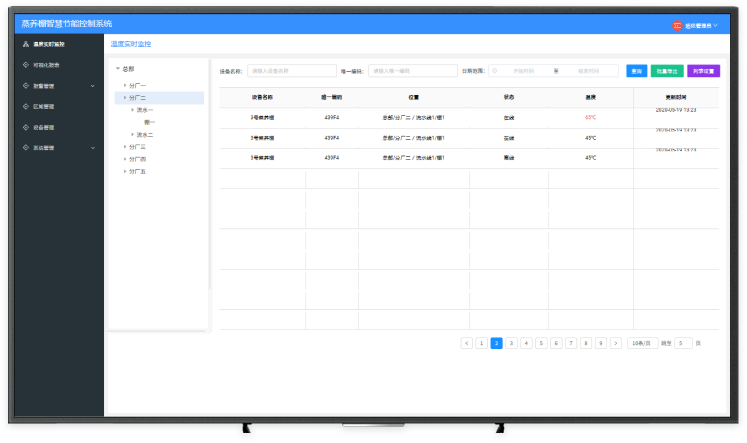
Task: Switch to the 温度实时监控 tab
Action: coord(131,44)
